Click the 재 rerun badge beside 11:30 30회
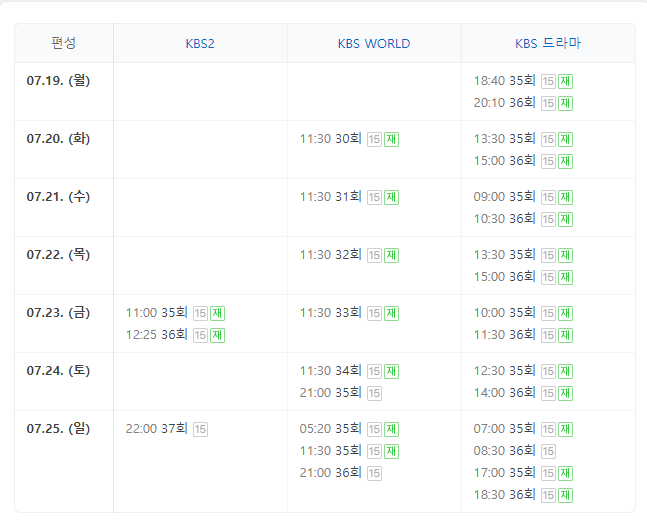The height and width of the screenshot is (527, 647). coord(392,139)
